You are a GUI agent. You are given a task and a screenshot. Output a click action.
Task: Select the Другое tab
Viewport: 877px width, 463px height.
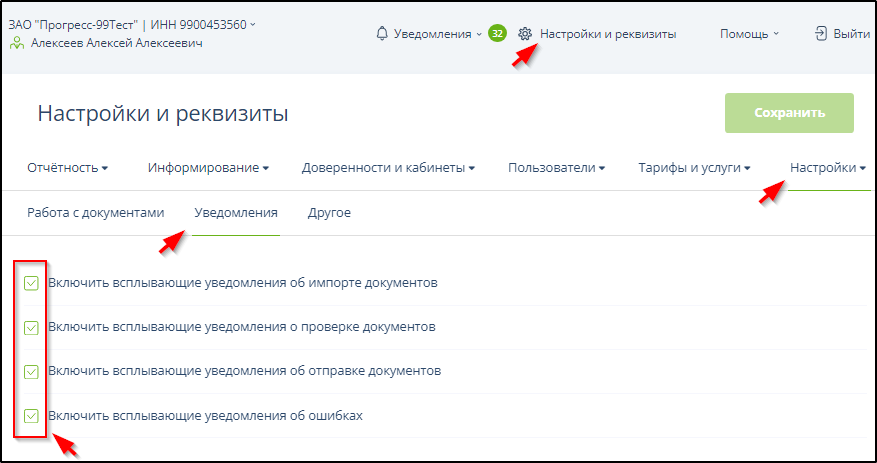click(329, 213)
